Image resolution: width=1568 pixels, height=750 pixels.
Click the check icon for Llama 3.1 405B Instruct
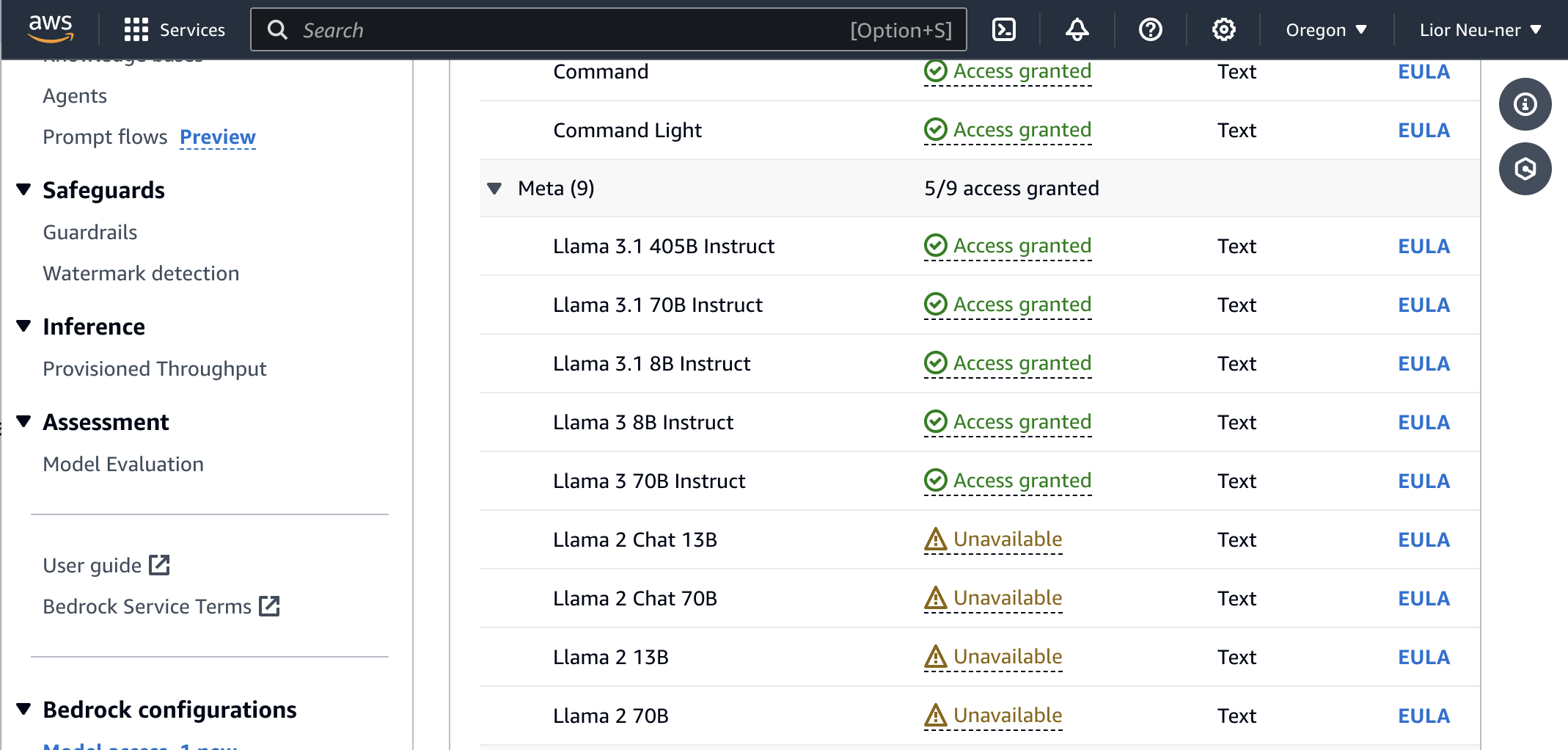click(x=935, y=246)
